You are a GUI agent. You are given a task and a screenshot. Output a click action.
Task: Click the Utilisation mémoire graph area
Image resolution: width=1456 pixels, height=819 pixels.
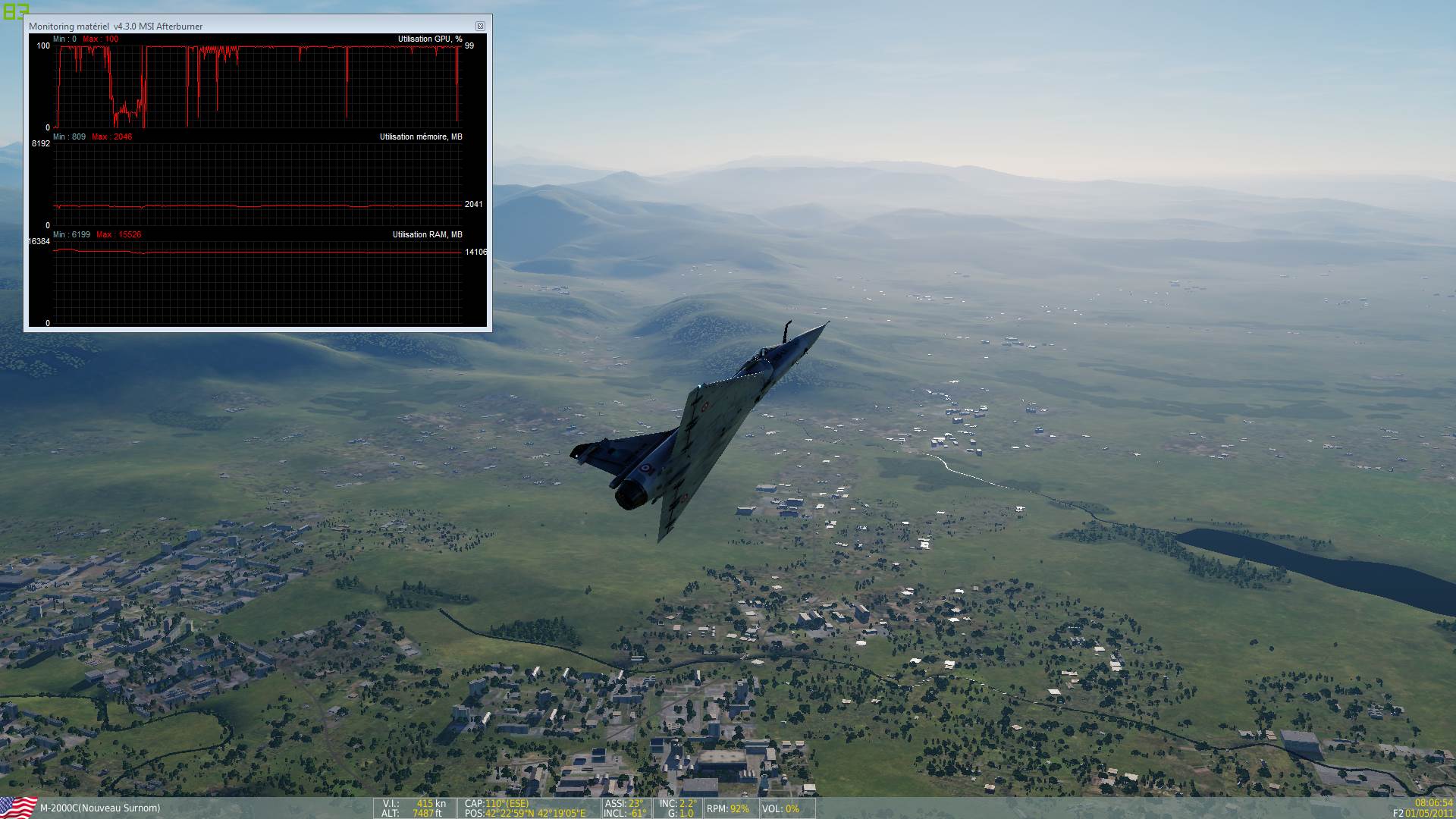258,184
